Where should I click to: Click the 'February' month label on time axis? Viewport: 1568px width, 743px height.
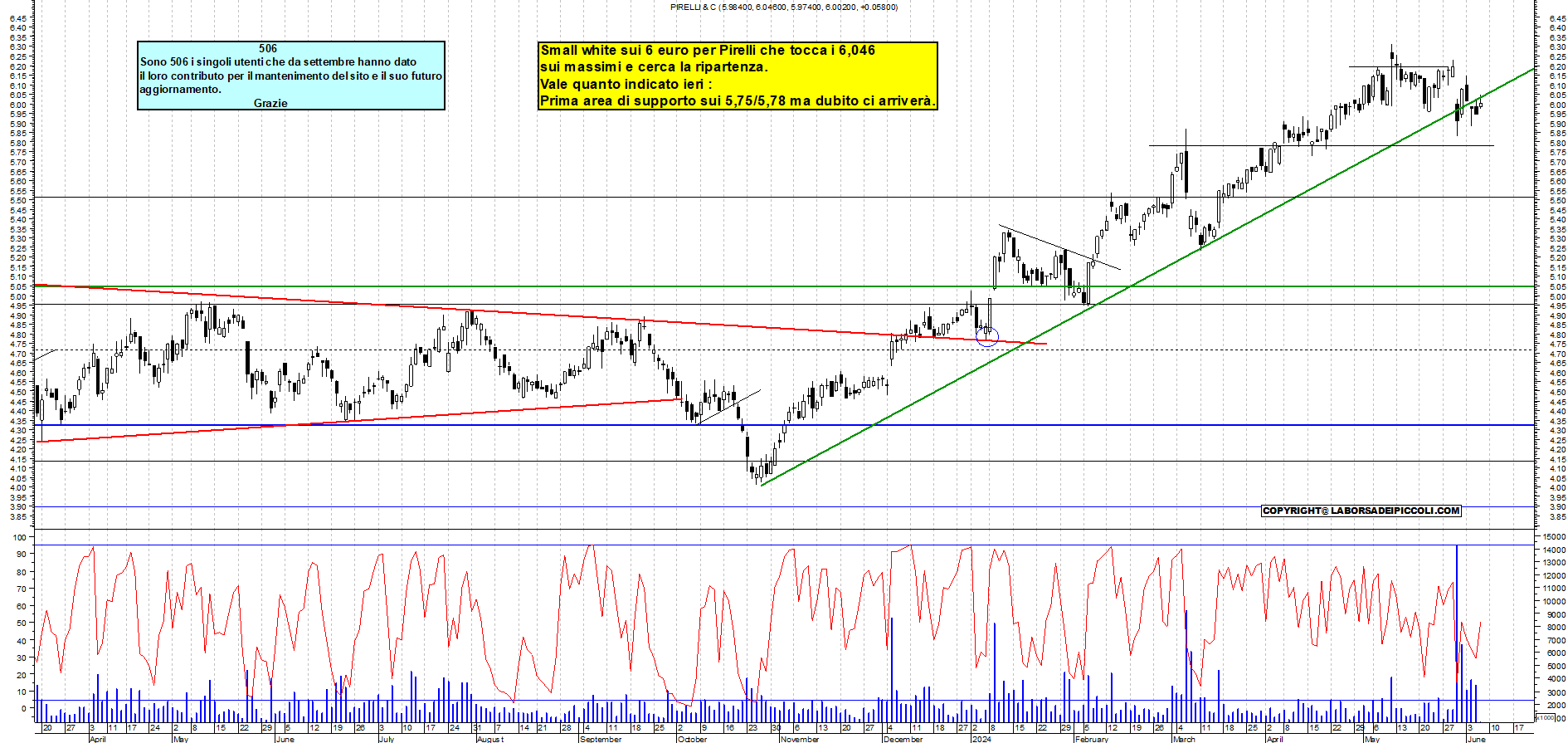[x=1092, y=739]
